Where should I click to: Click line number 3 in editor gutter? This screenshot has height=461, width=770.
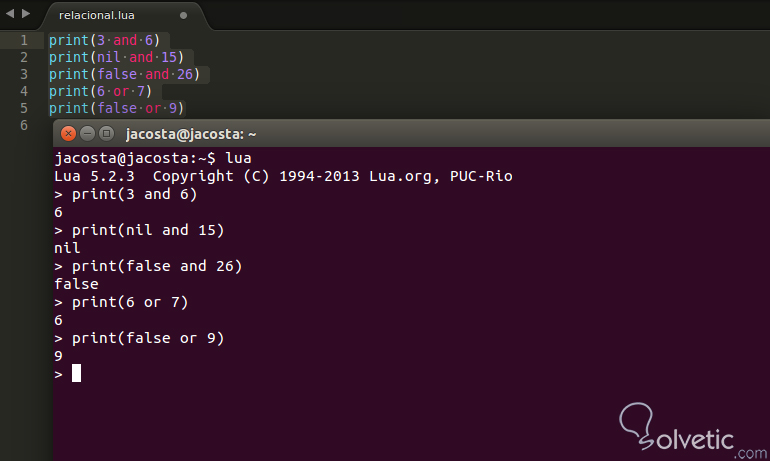[x=23, y=75]
